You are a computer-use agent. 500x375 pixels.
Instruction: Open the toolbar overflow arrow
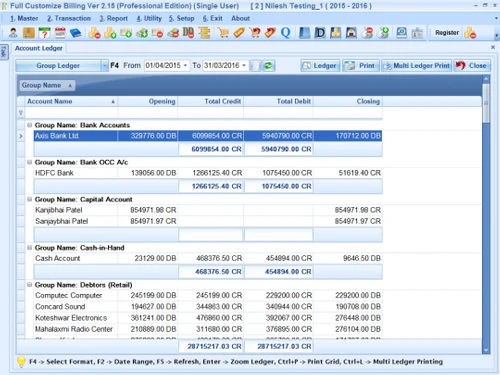496,36
